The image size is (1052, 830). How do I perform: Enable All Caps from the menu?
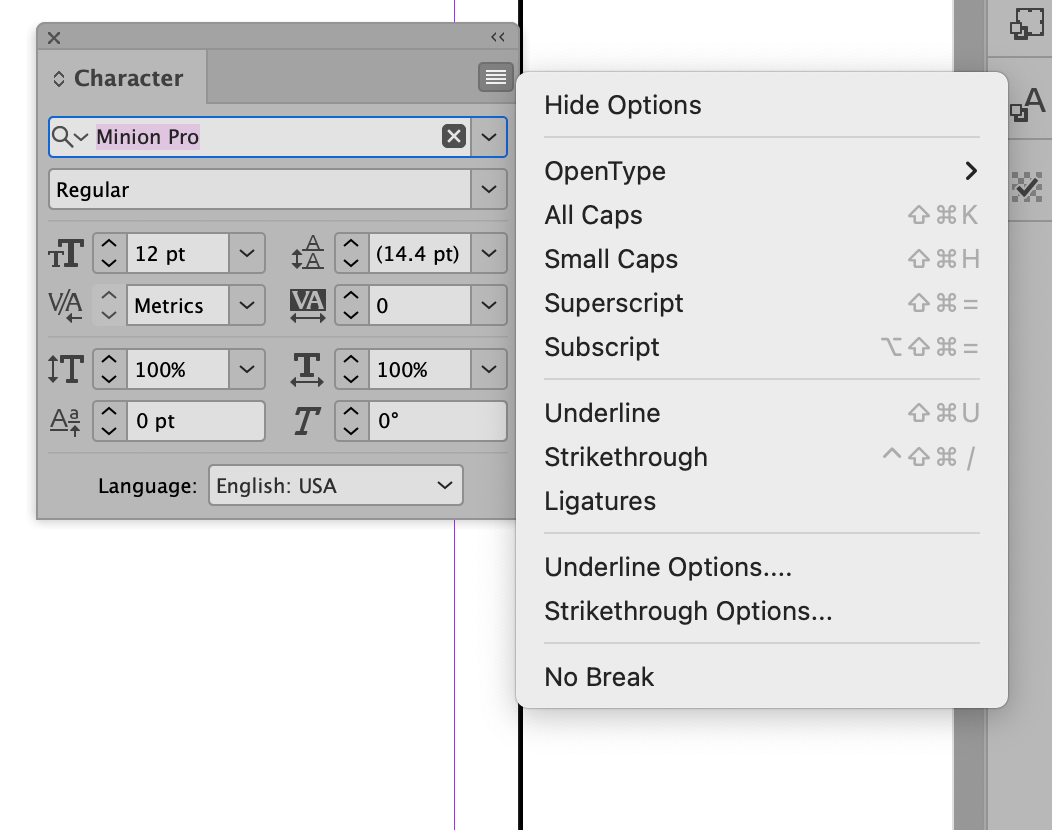593,215
